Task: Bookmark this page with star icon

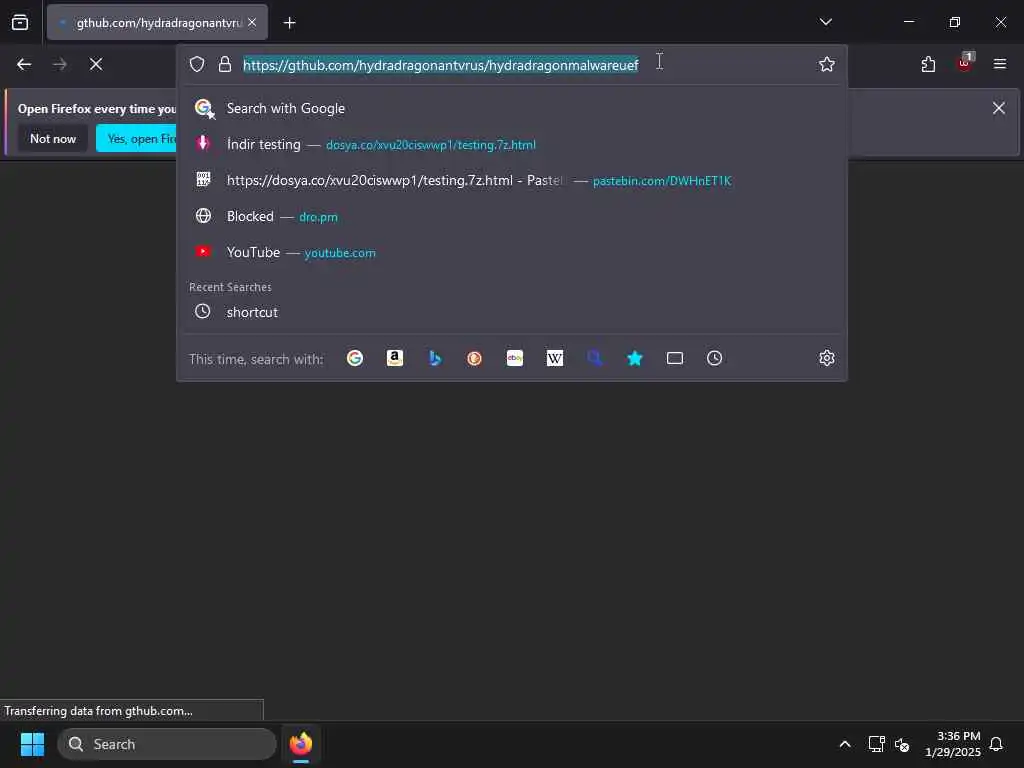Action: (827, 64)
